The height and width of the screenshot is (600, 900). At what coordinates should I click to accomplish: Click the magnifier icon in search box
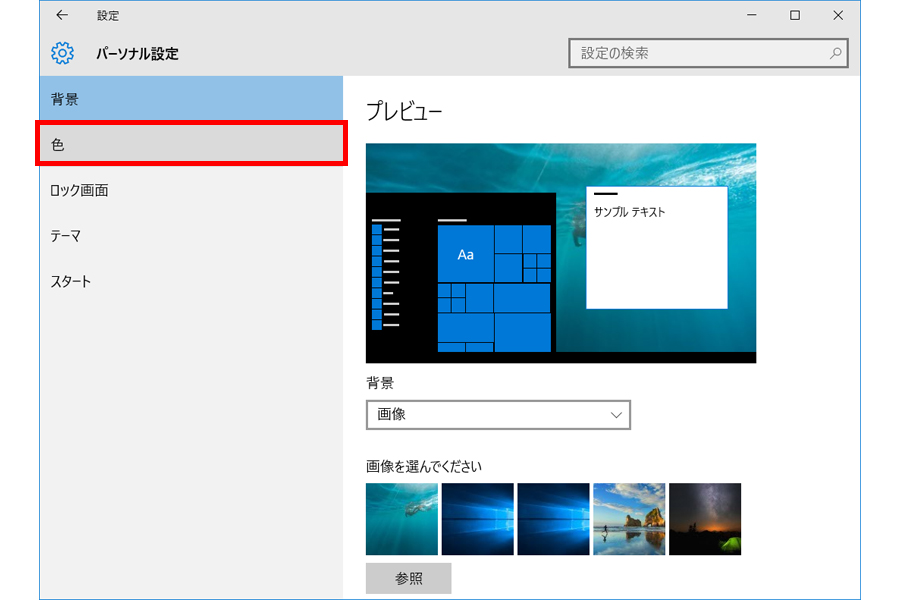pyautogui.click(x=835, y=53)
